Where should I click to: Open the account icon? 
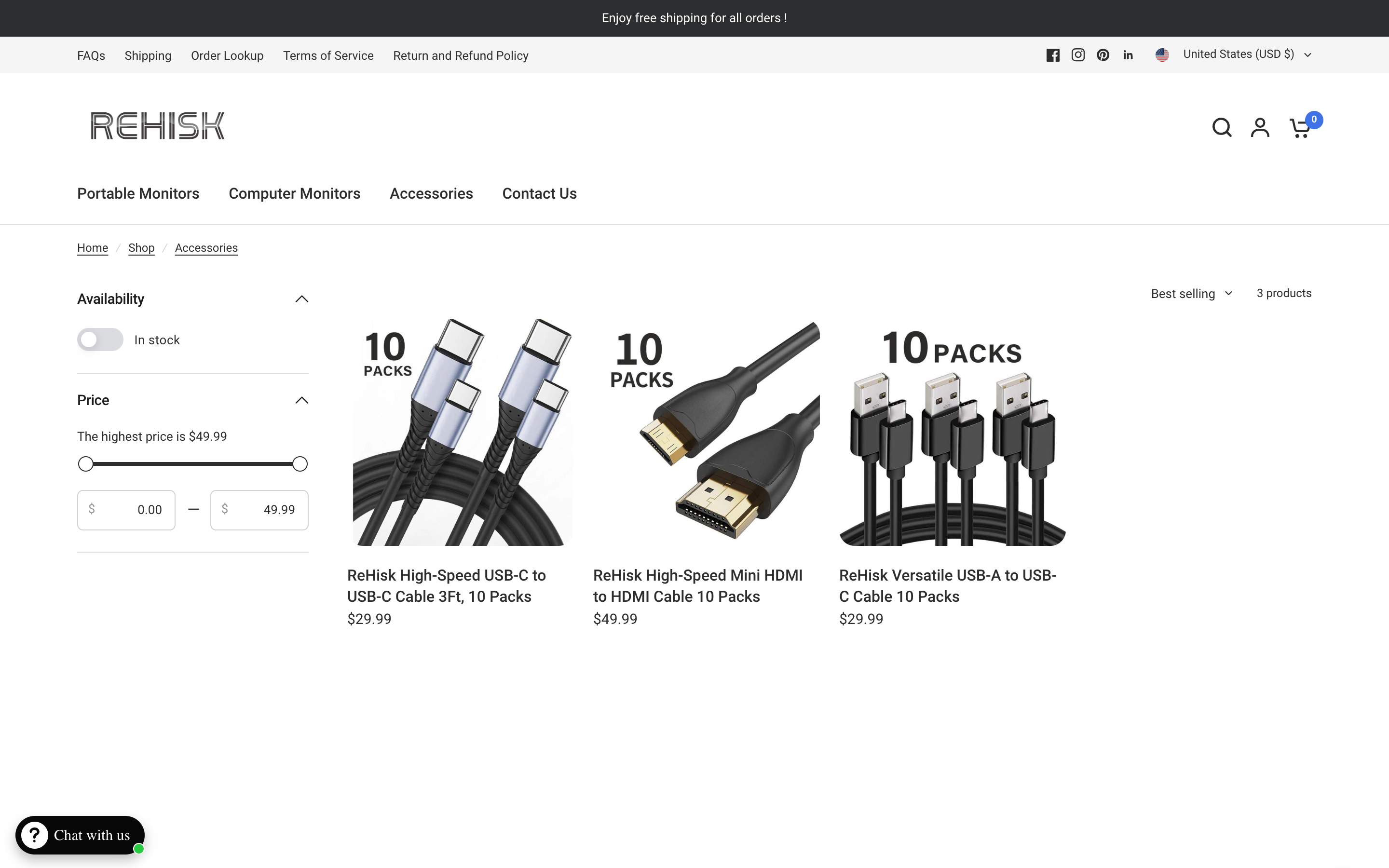click(x=1260, y=127)
